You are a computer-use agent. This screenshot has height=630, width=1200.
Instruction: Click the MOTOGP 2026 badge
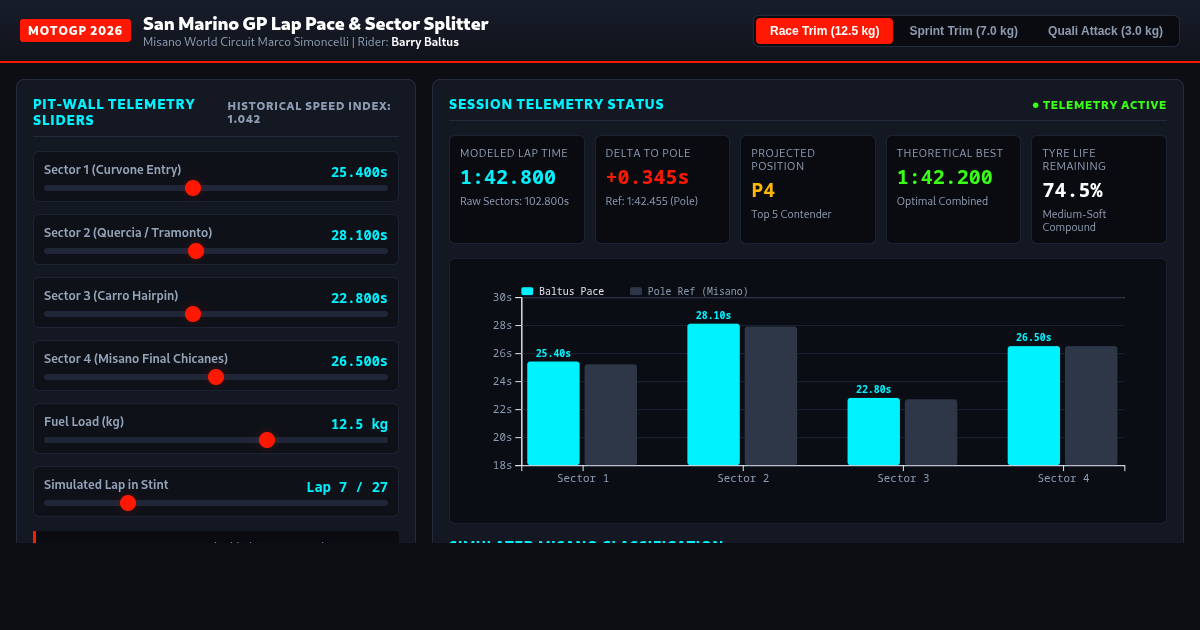point(76,31)
